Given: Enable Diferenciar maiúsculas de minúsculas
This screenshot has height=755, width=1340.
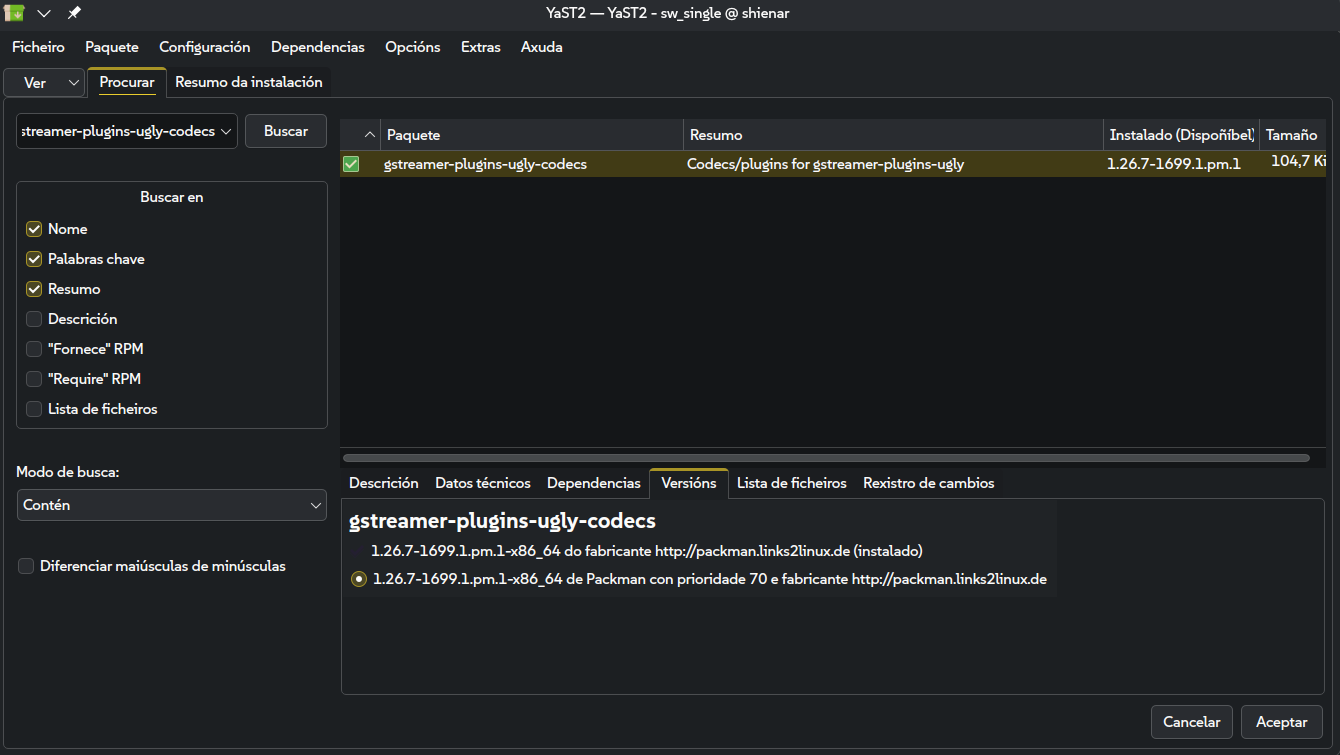Looking at the screenshot, I should coord(27,566).
